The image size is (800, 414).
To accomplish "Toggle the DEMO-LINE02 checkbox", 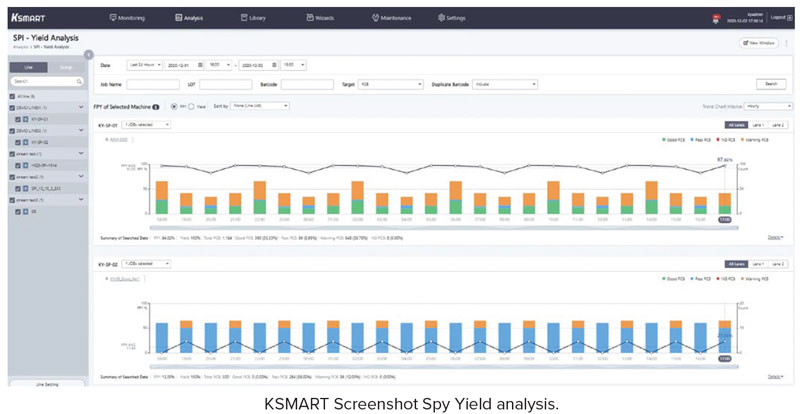I will (13, 131).
